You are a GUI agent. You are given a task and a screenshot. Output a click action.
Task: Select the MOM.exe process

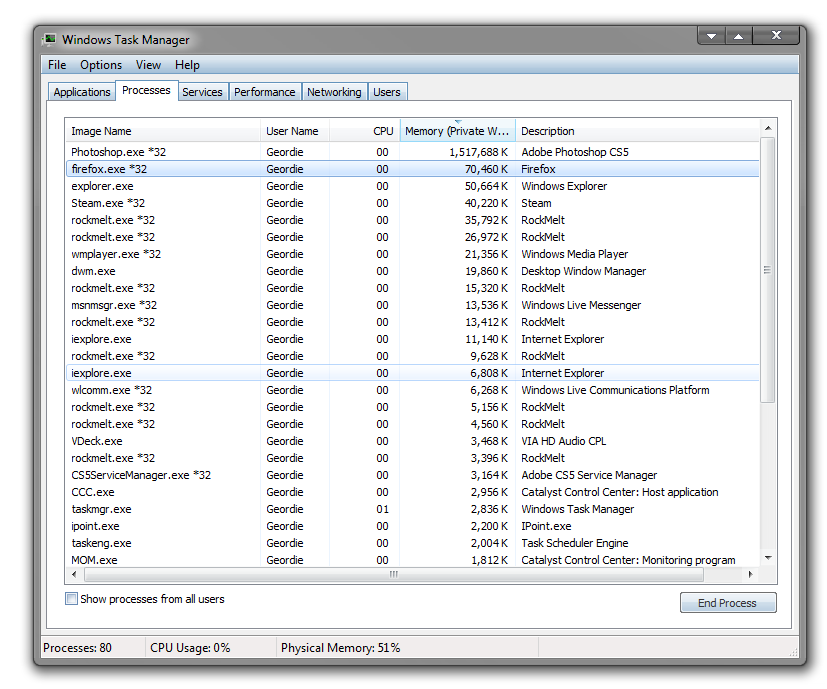click(412, 560)
